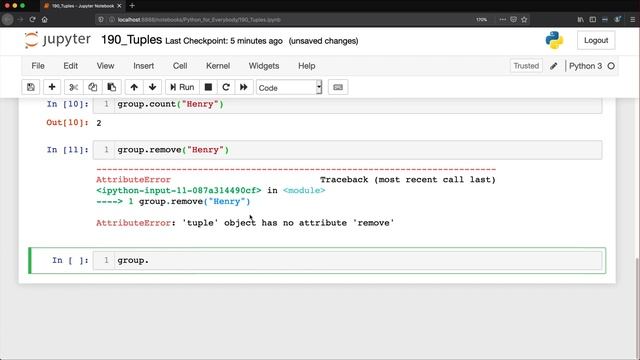Viewport: 640px width, 360px height.
Task: Open the View menu
Action: pos(105,66)
